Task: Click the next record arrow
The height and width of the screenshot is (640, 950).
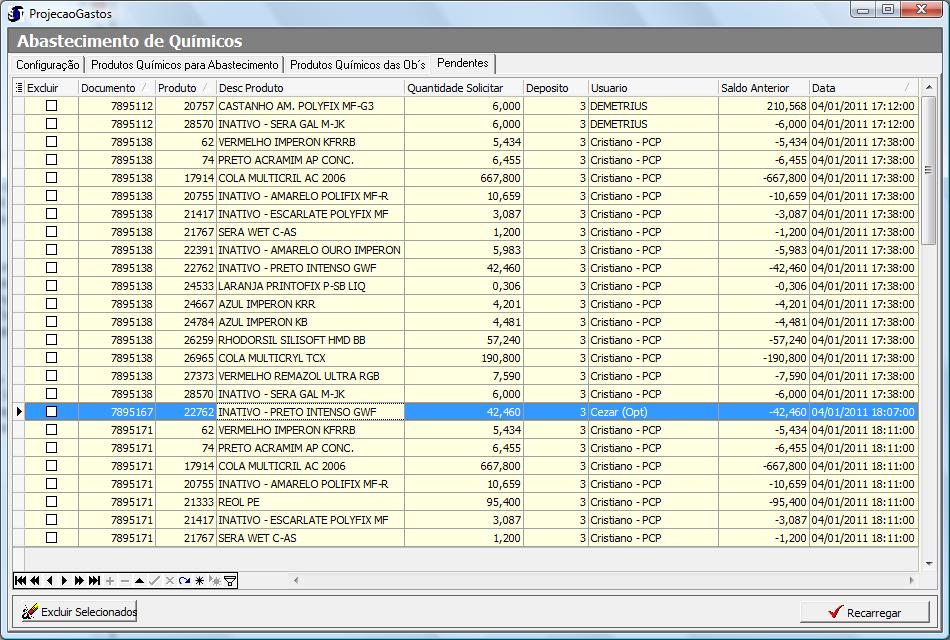Action: [x=64, y=581]
